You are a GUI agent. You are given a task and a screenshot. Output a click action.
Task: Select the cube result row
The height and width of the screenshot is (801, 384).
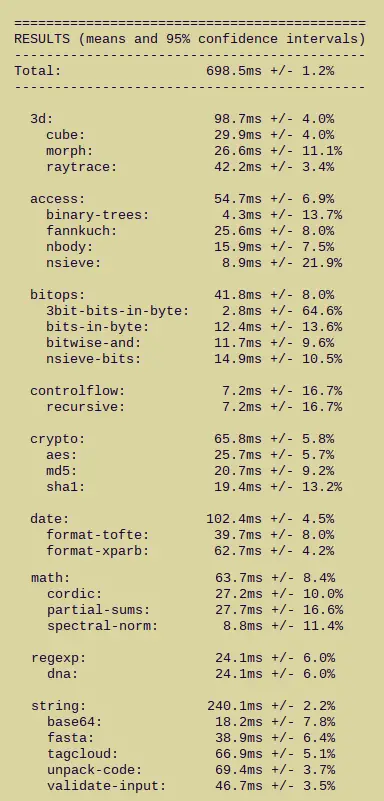[190, 135]
